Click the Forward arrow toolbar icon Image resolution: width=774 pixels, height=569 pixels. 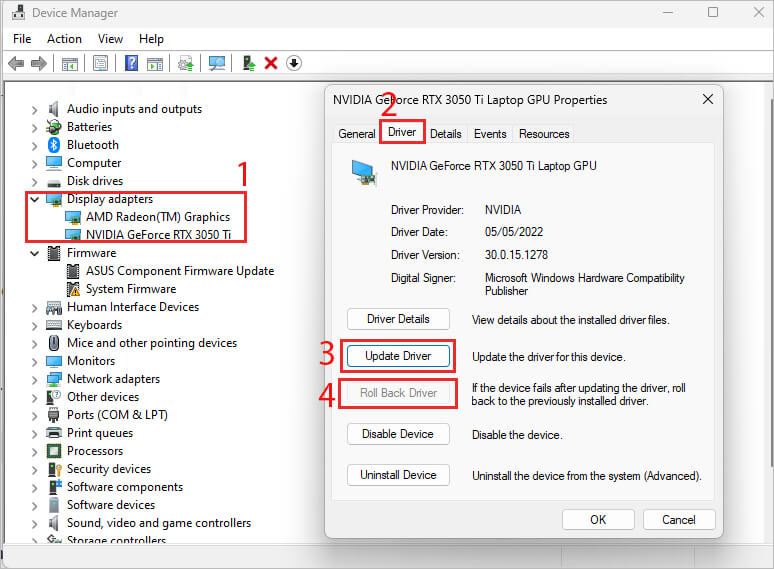(39, 63)
